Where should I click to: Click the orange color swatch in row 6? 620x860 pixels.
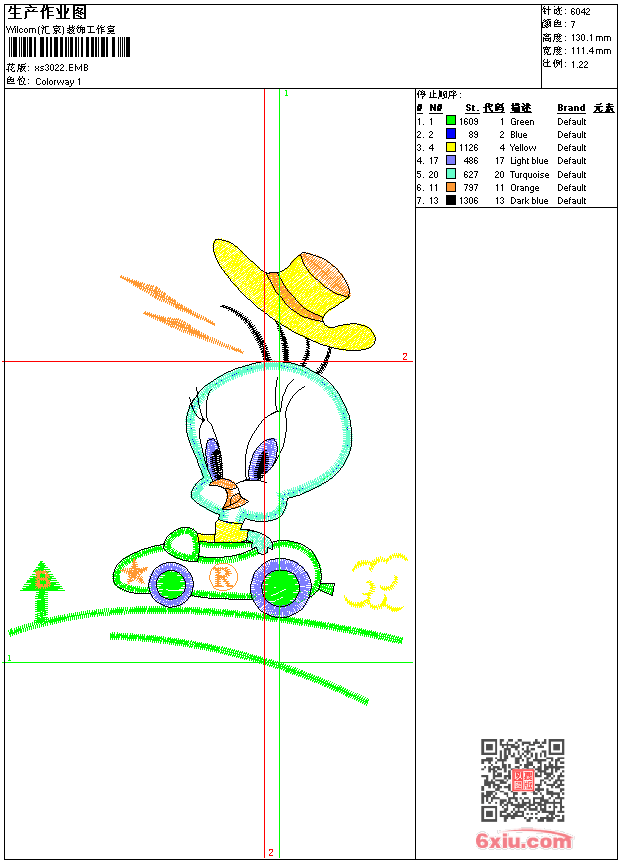tap(450, 187)
